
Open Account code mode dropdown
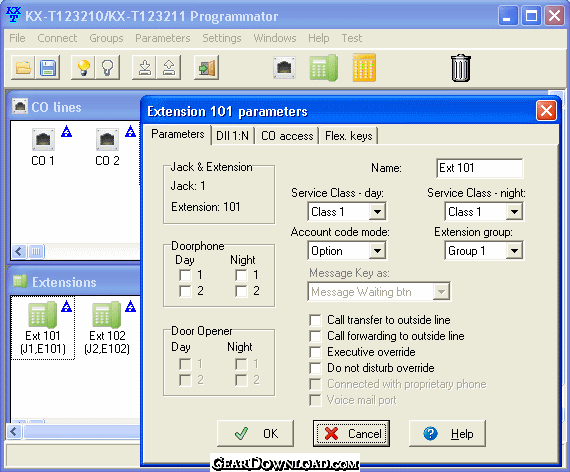pos(377,251)
